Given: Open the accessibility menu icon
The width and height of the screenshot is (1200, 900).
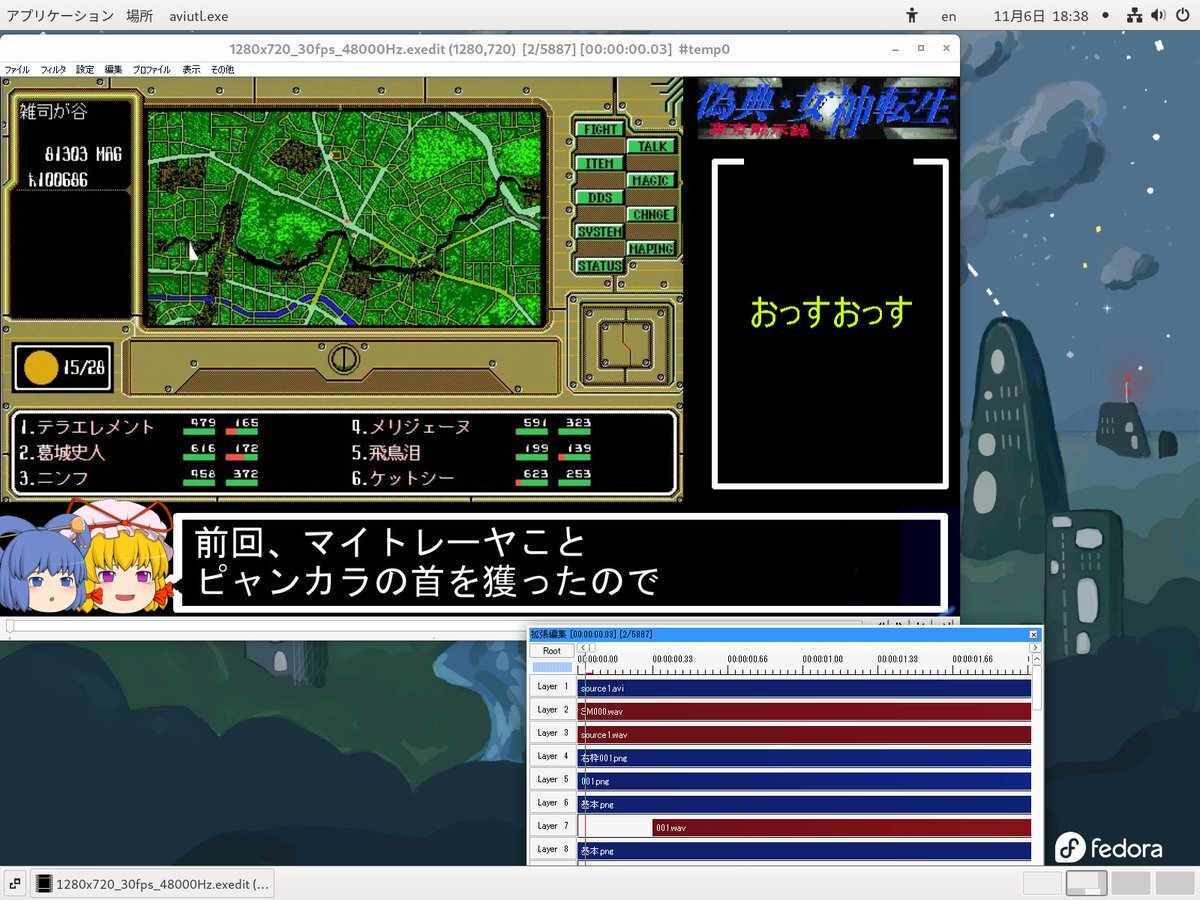Looking at the screenshot, I should click(911, 16).
